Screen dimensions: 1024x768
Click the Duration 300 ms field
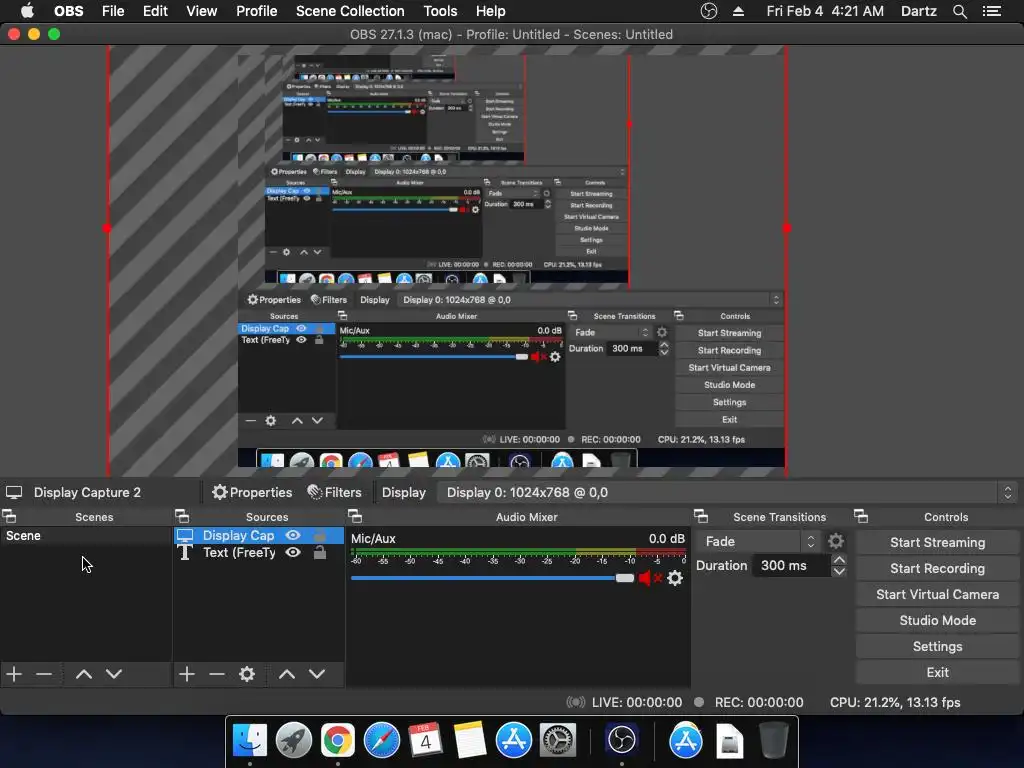tap(791, 566)
